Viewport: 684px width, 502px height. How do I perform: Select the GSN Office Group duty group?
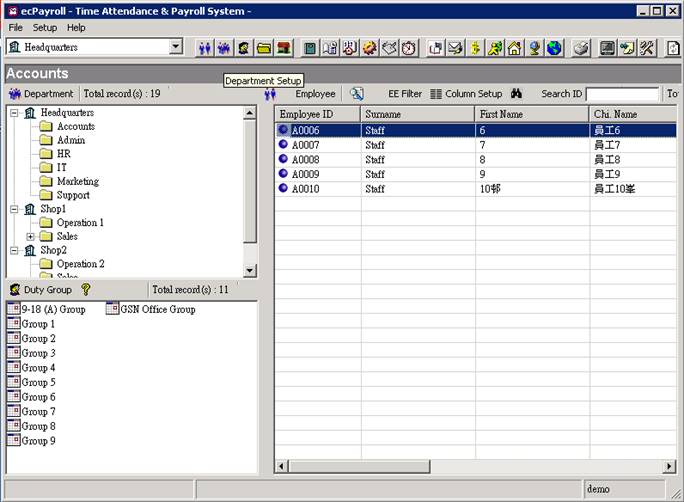(x=151, y=309)
